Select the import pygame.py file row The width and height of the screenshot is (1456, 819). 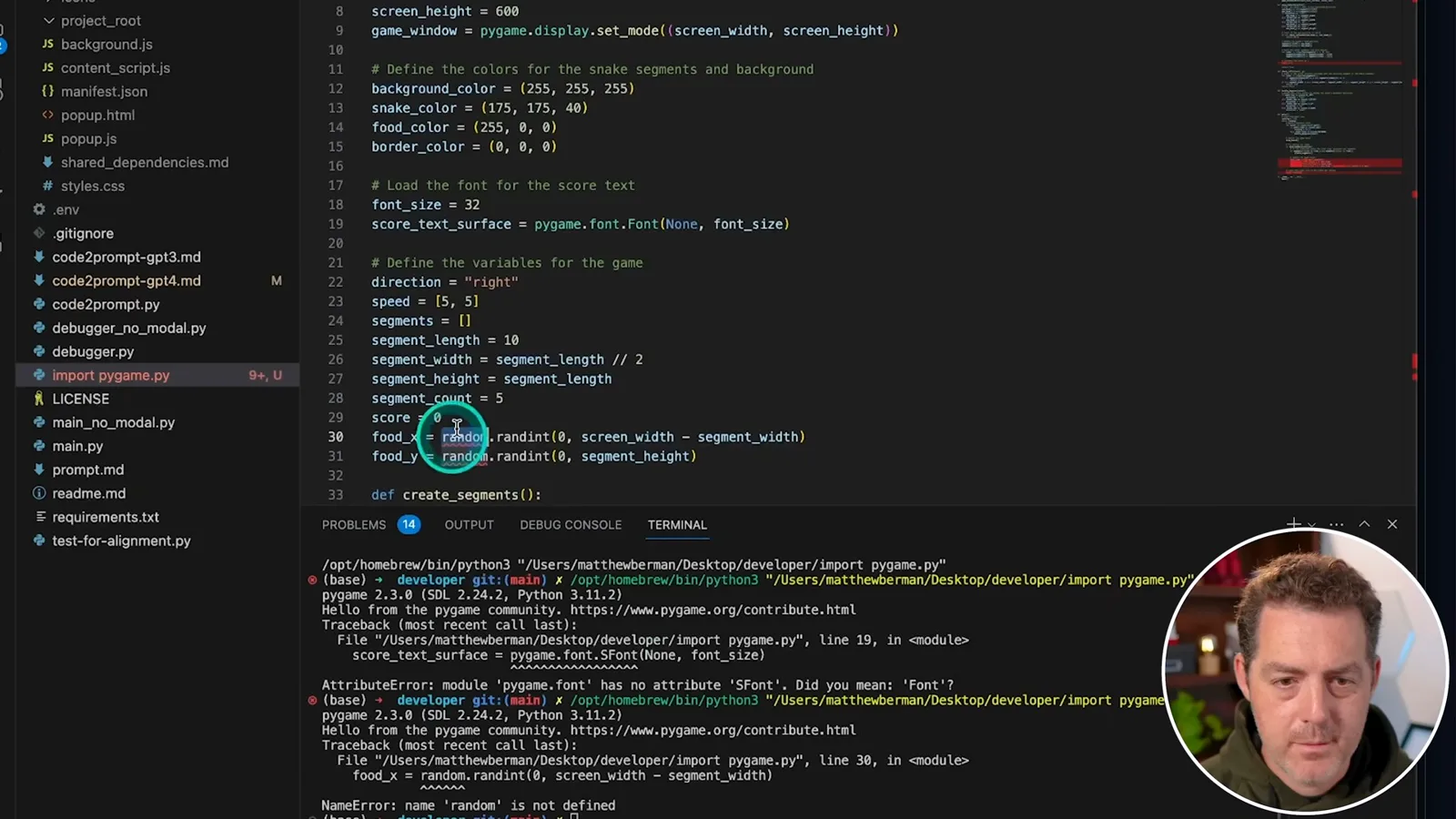pos(157,375)
